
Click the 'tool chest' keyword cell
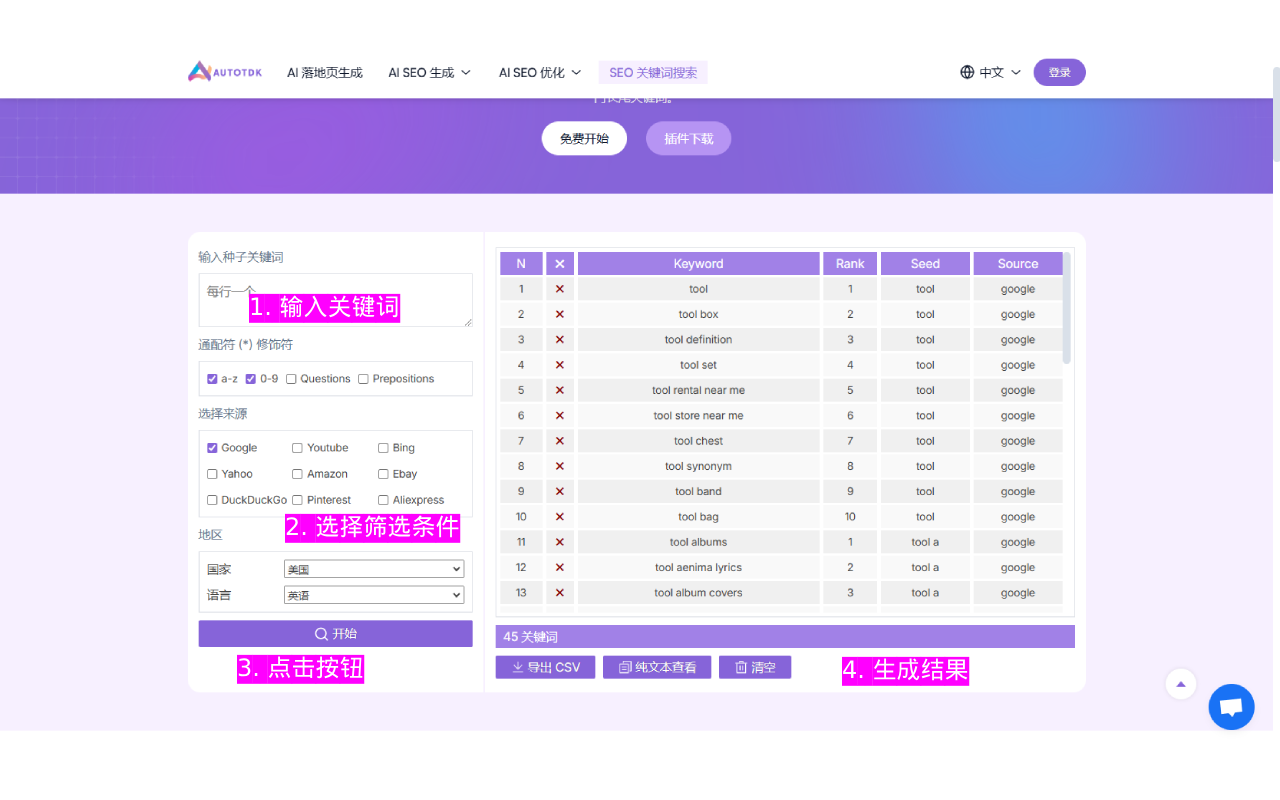pos(698,441)
